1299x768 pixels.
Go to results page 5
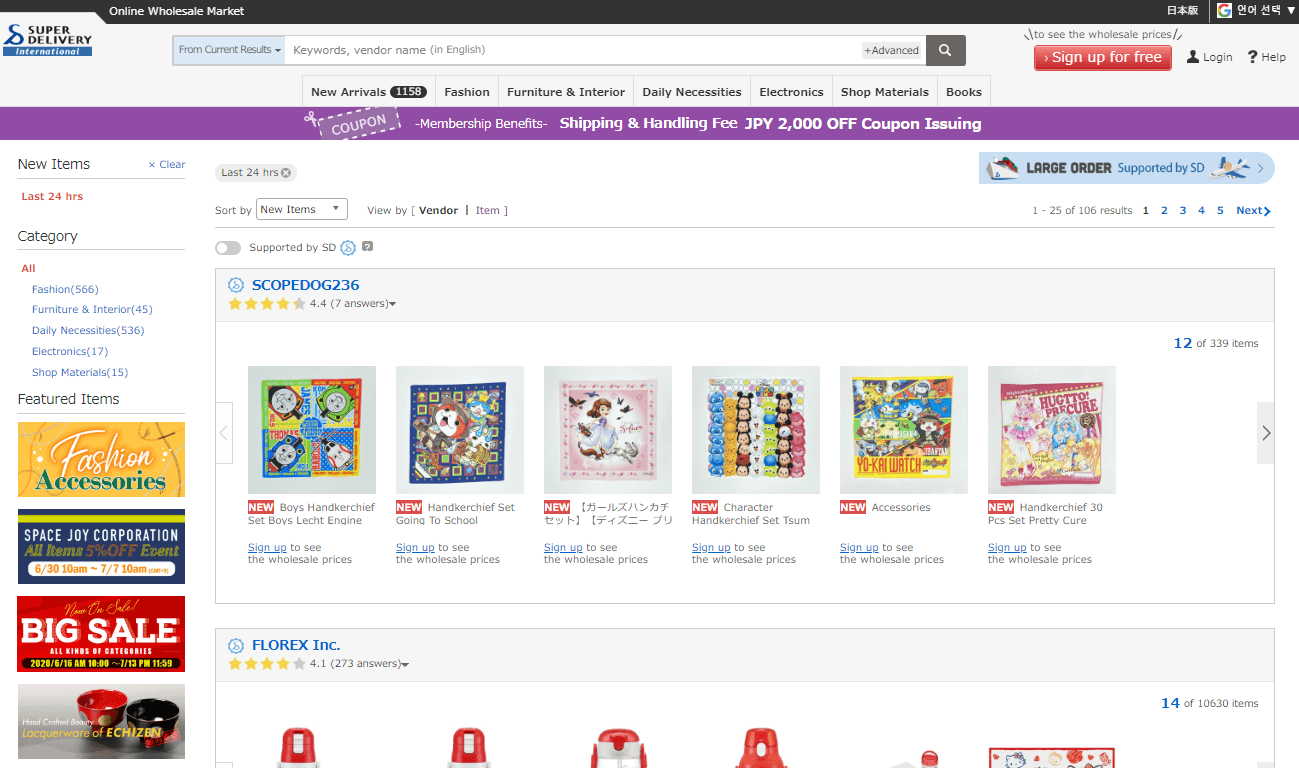(1220, 210)
